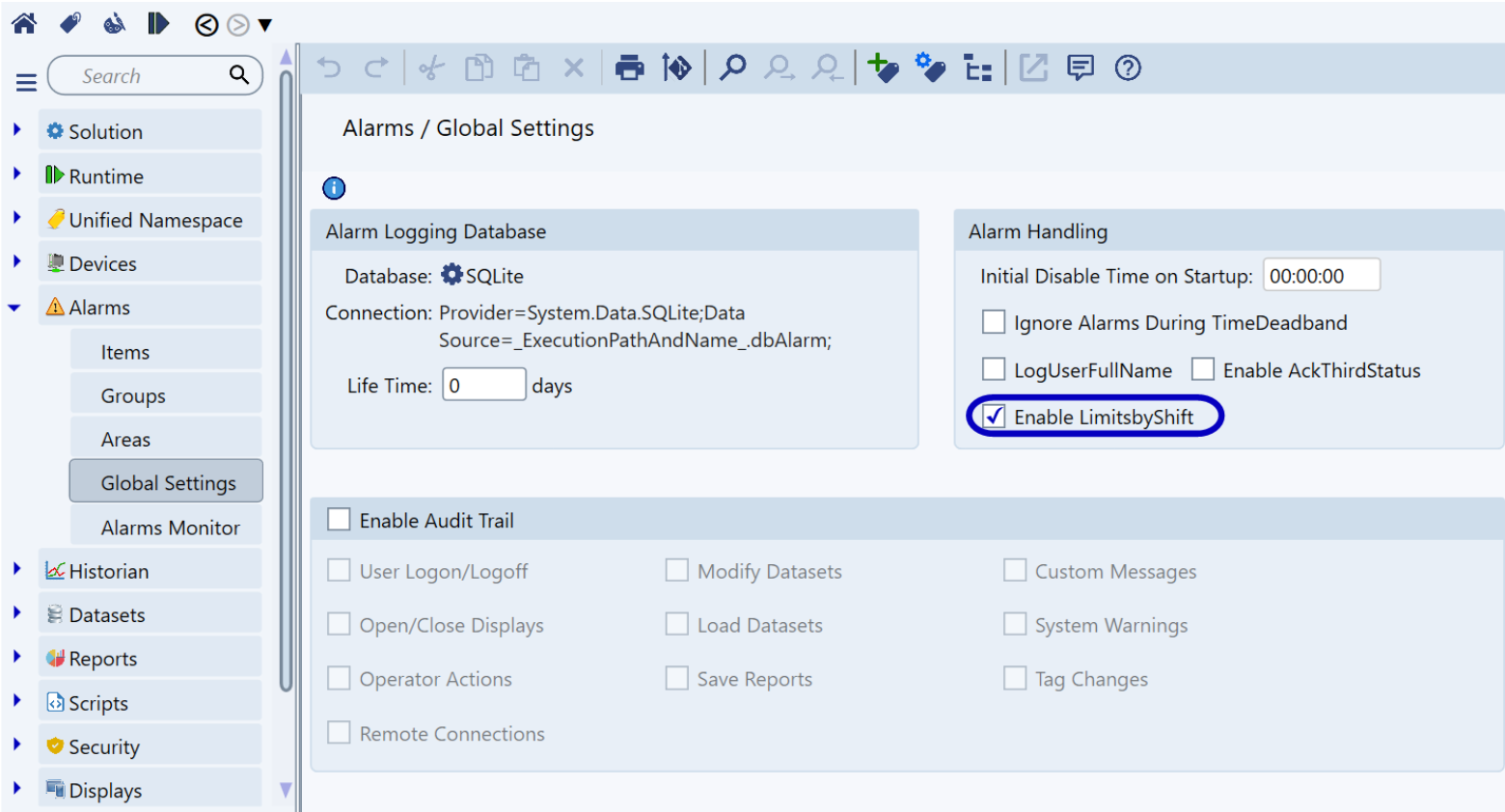
Task: Redo the last action
Action: (x=376, y=68)
